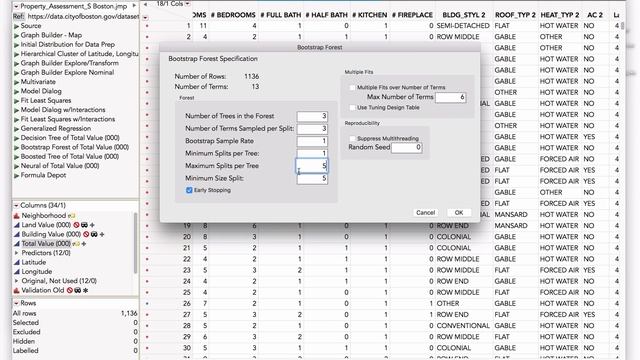Click the asterisk icon next to Validation Old
Screen dimensions: 640x360
click(85, 291)
